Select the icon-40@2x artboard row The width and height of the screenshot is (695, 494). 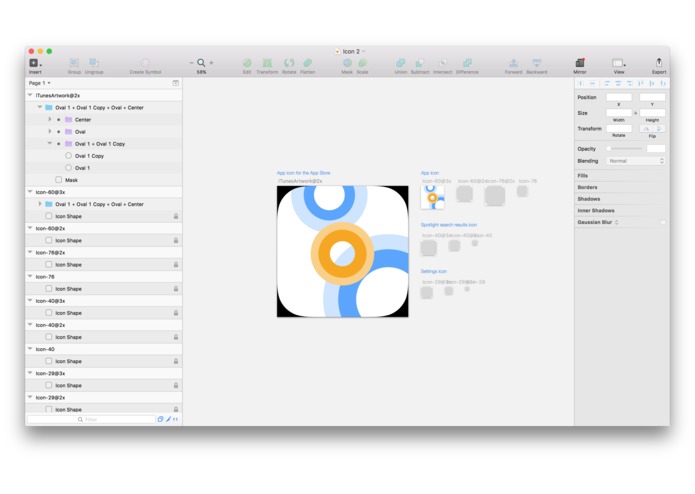[104, 325]
